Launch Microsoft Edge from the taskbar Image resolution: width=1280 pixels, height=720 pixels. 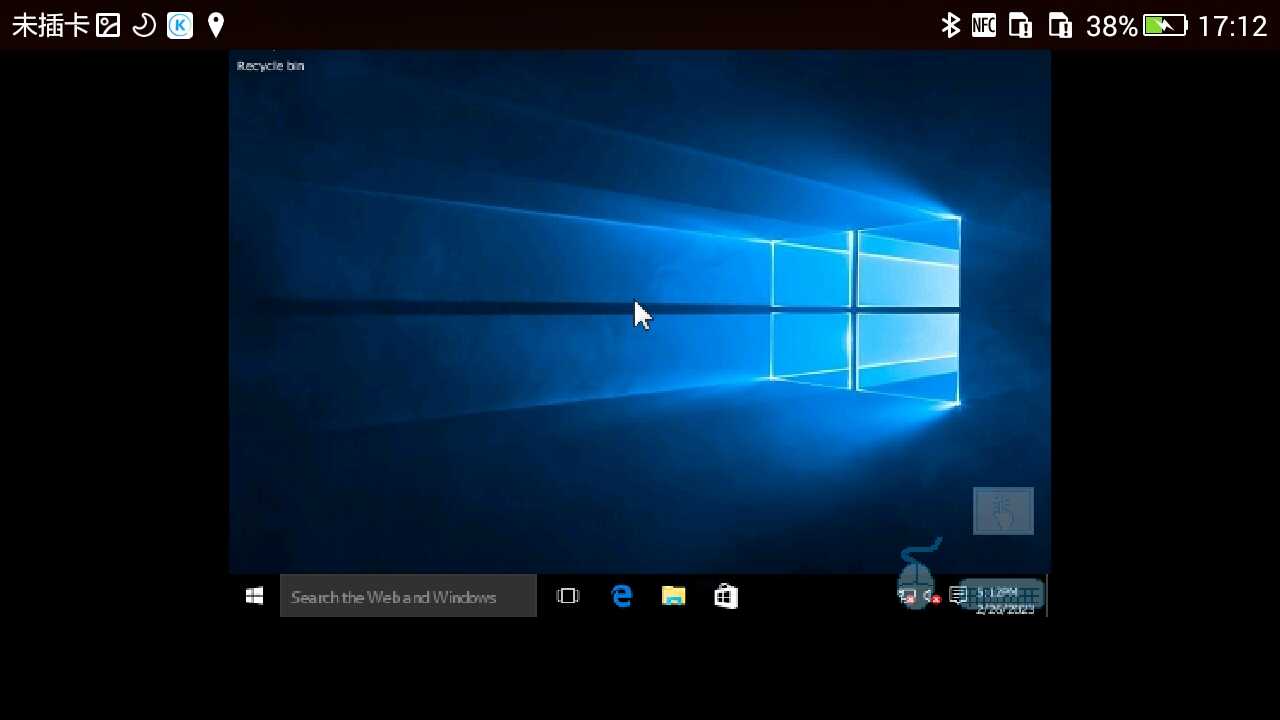point(622,596)
